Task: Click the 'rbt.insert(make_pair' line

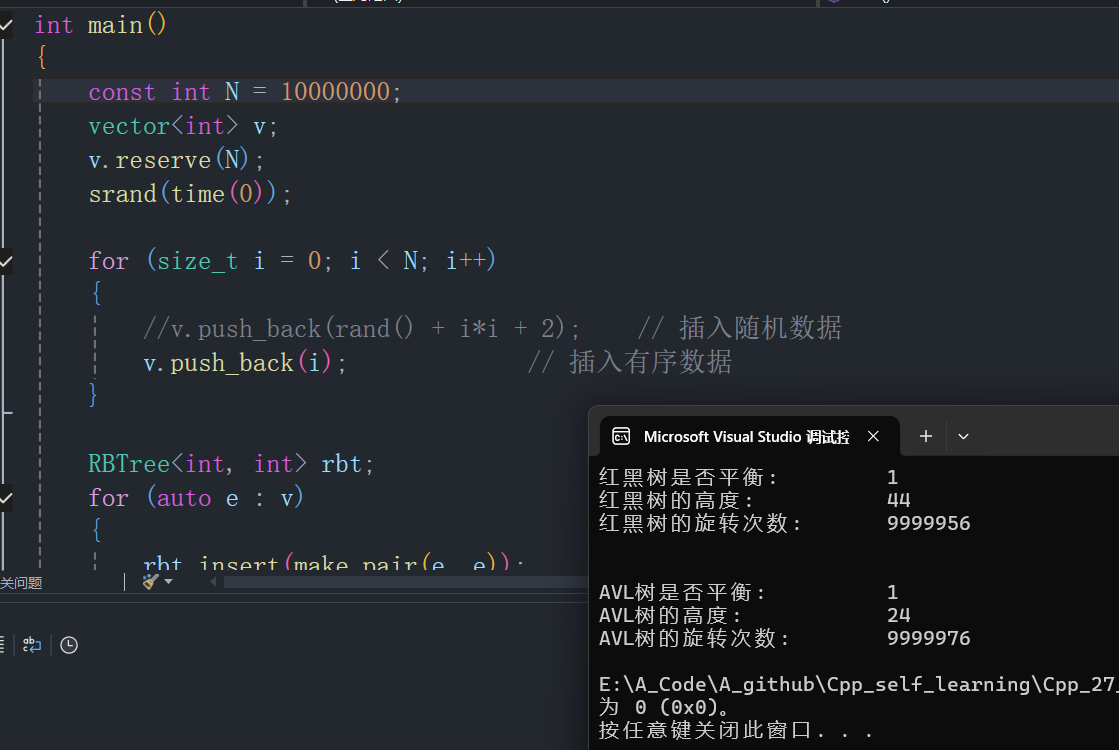Action: tap(333, 562)
